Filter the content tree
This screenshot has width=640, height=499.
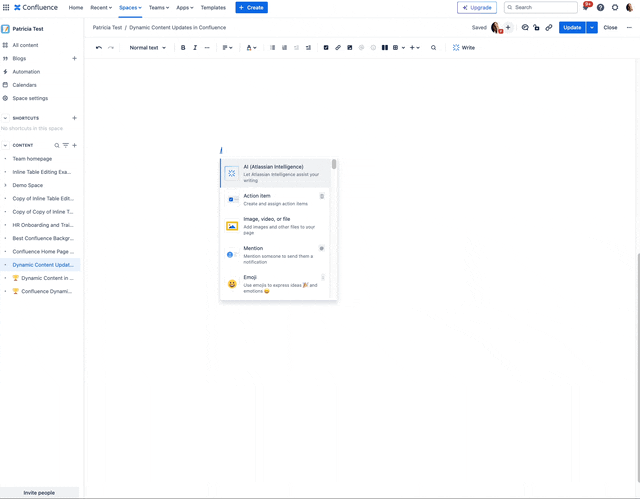click(x=66, y=145)
